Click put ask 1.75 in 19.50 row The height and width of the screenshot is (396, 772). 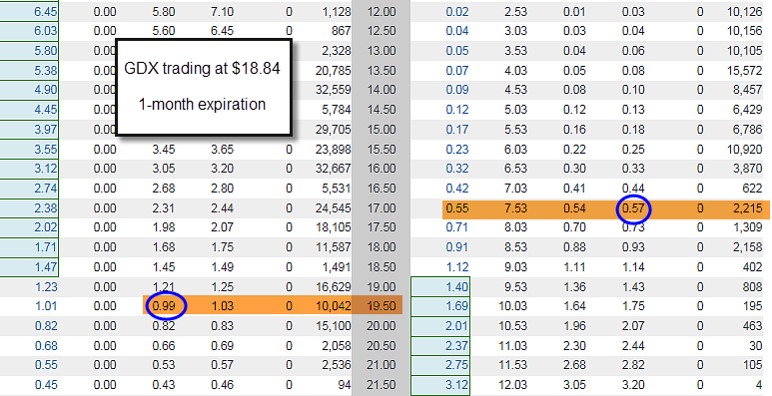tap(633, 306)
